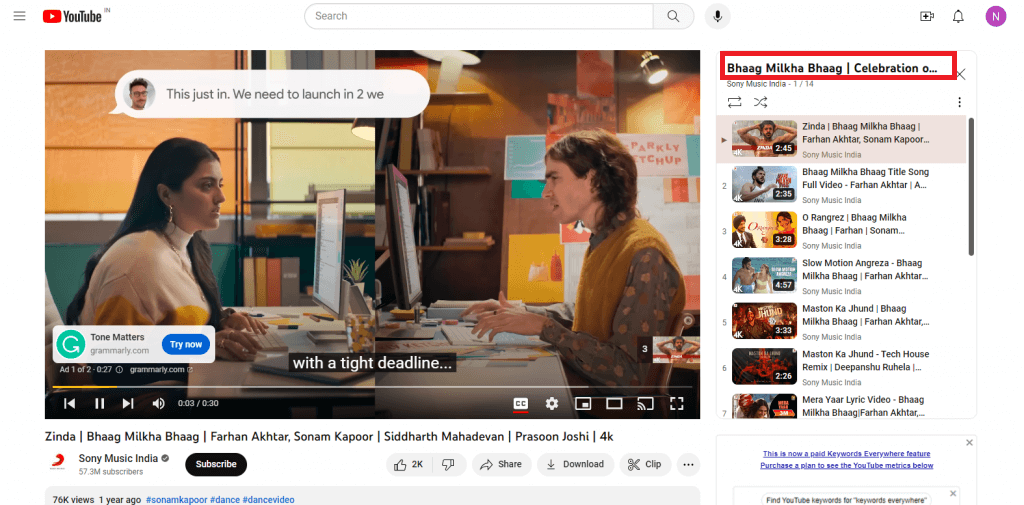Skip to next video
Viewport: 1024px width, 505px height.
click(x=128, y=404)
